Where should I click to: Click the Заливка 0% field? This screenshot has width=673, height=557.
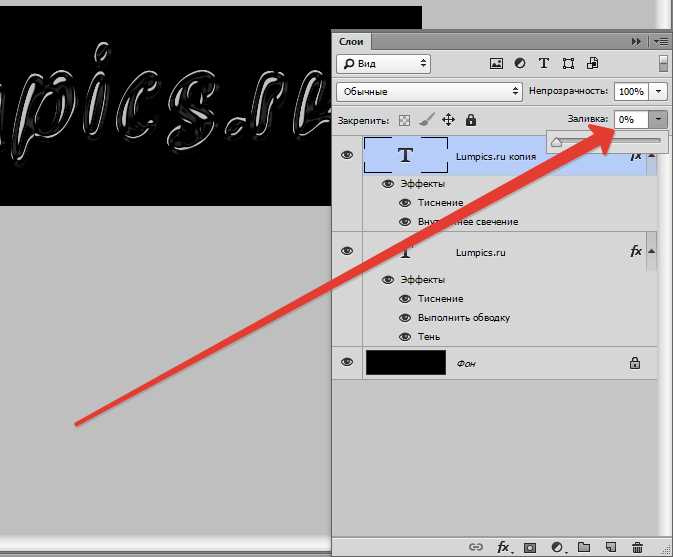[x=631, y=119]
